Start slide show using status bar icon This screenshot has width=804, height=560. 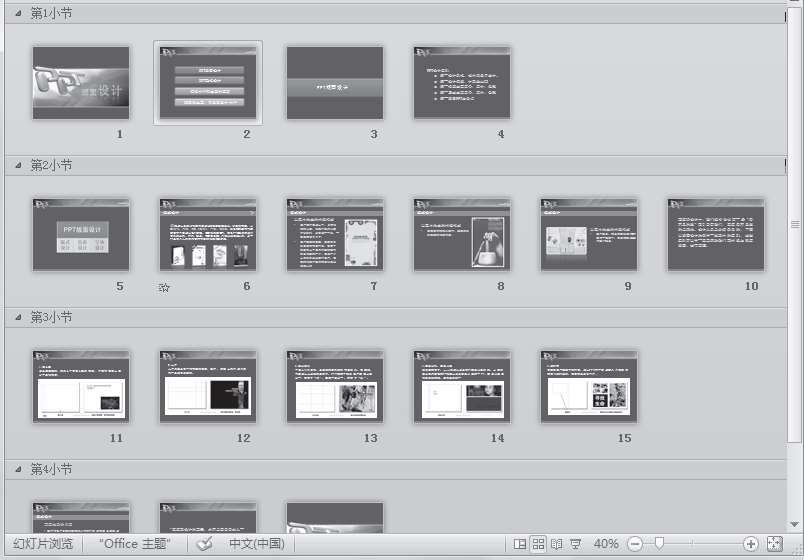click(x=576, y=544)
